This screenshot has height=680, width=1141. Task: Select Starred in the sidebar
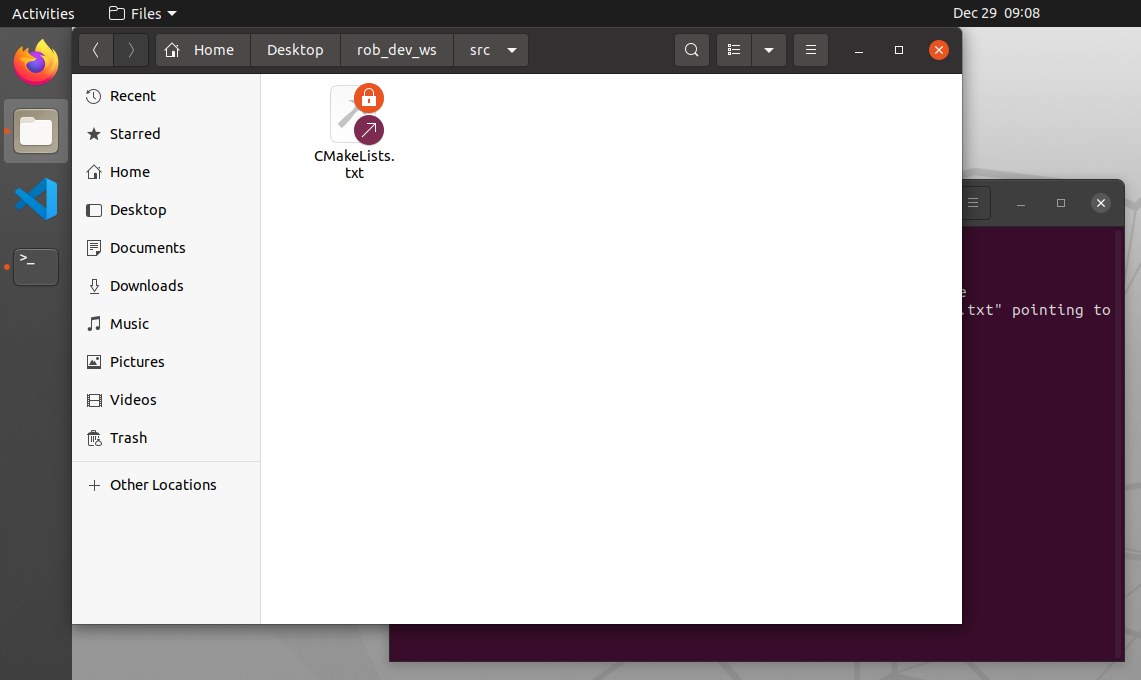click(x=166, y=134)
